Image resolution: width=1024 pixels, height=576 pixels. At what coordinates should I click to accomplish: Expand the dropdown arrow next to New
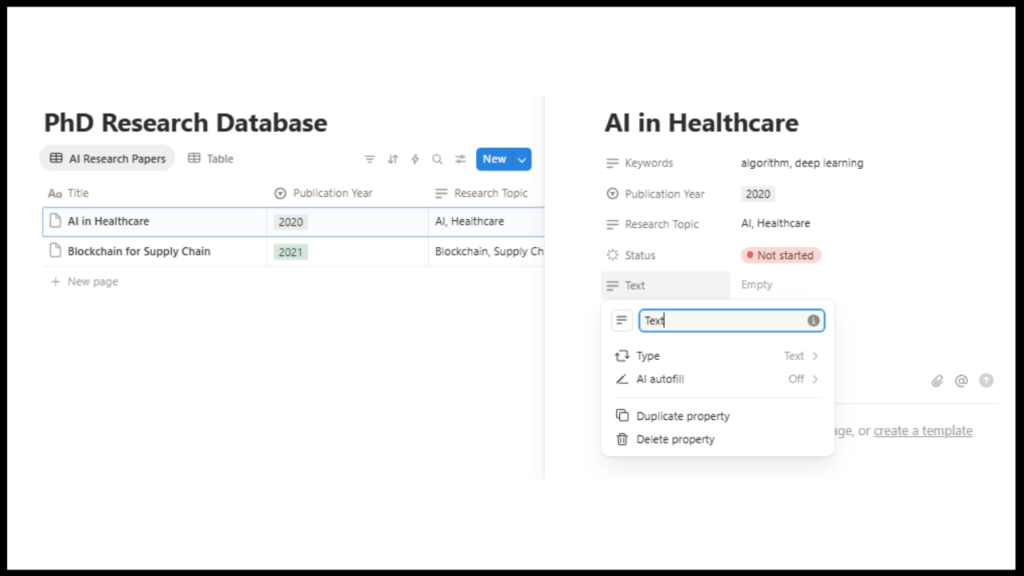(521, 159)
